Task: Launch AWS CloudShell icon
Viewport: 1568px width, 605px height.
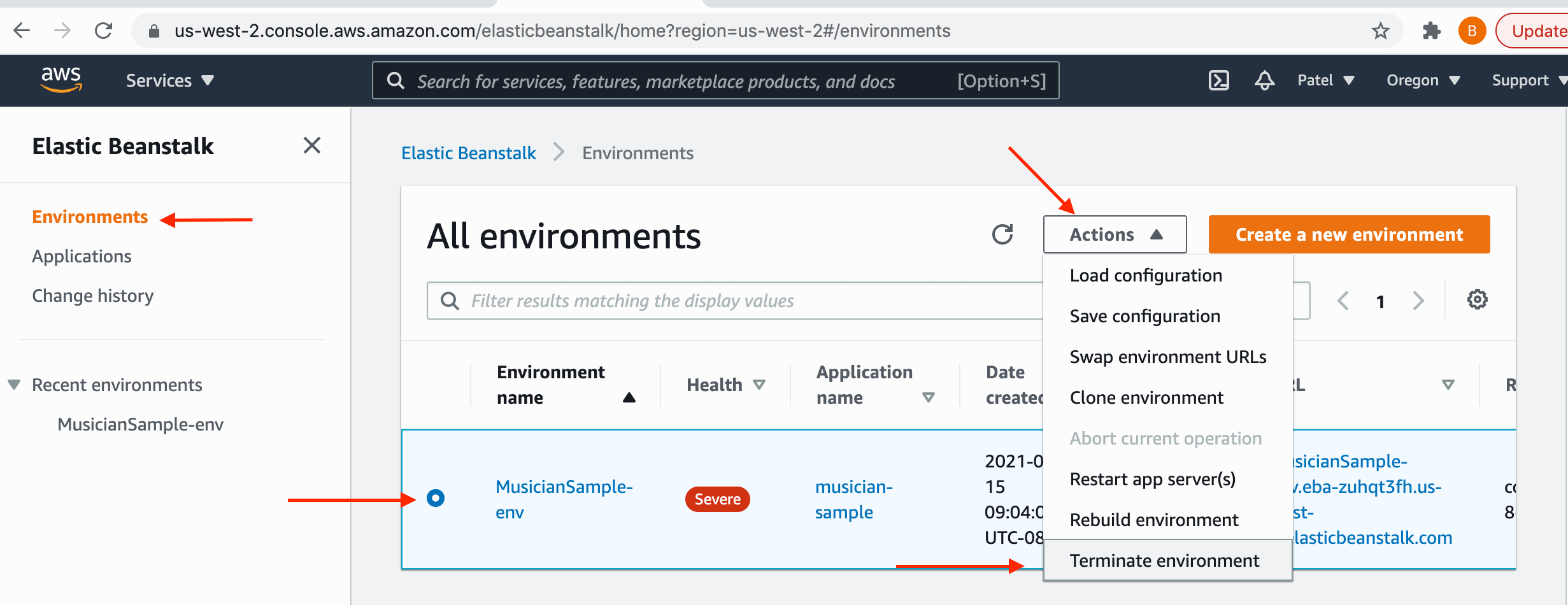Action: [1218, 81]
